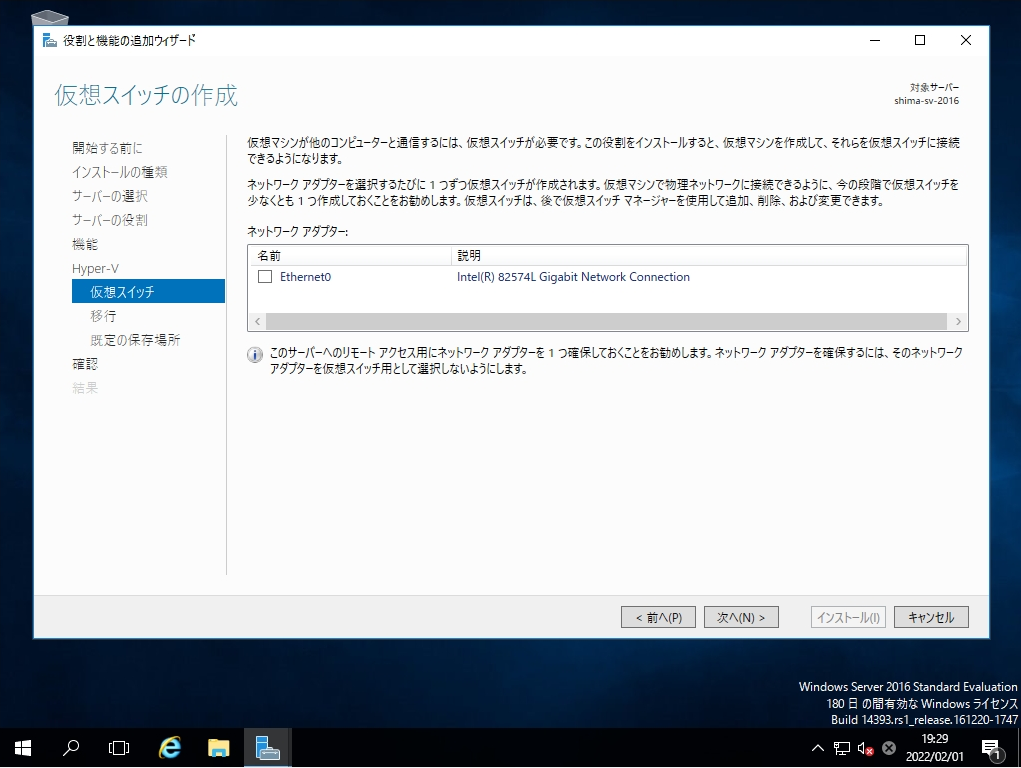Click the information icon beside the remote access note
The height and width of the screenshot is (768, 1021).
pos(255,355)
